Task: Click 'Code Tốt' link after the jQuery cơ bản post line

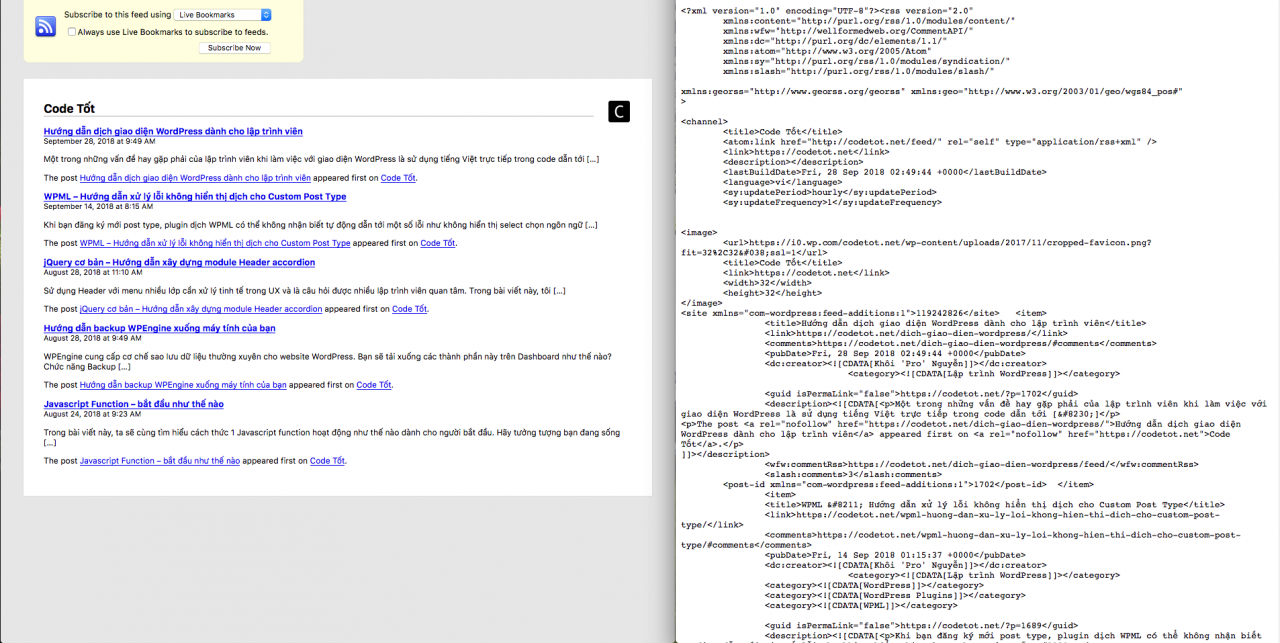Action: point(409,309)
